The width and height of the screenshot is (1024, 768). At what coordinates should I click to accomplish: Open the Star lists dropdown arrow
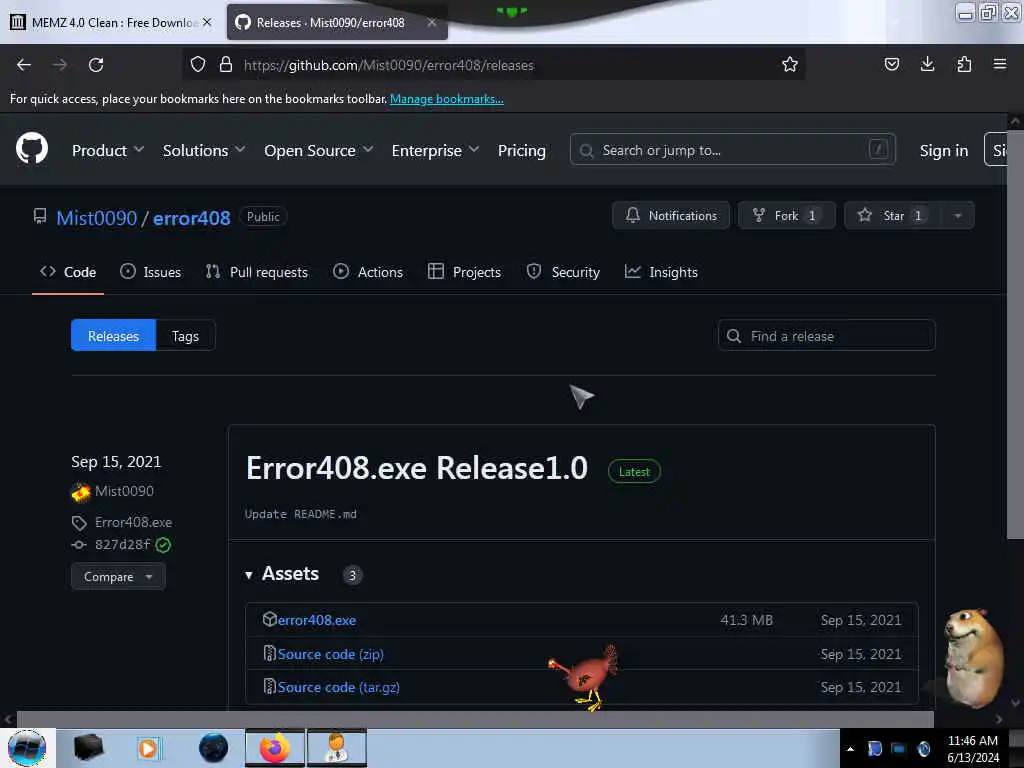(957, 216)
